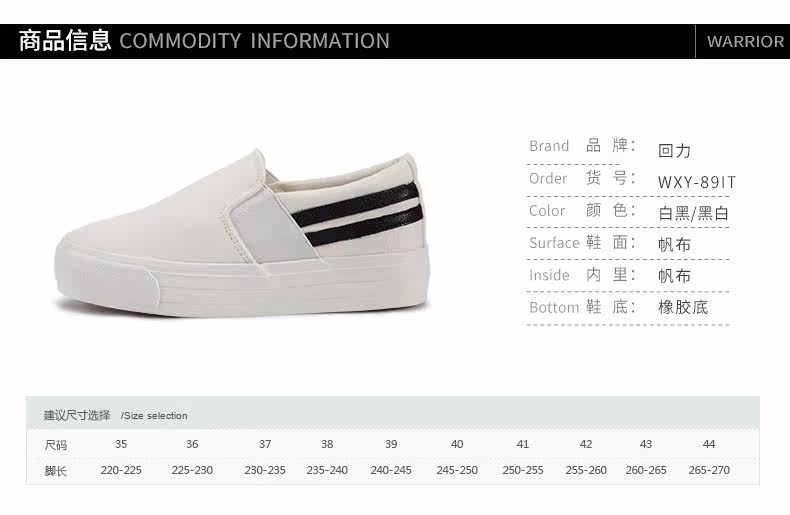Select size 38 in size table
The image size is (790, 515).
pos(327,444)
